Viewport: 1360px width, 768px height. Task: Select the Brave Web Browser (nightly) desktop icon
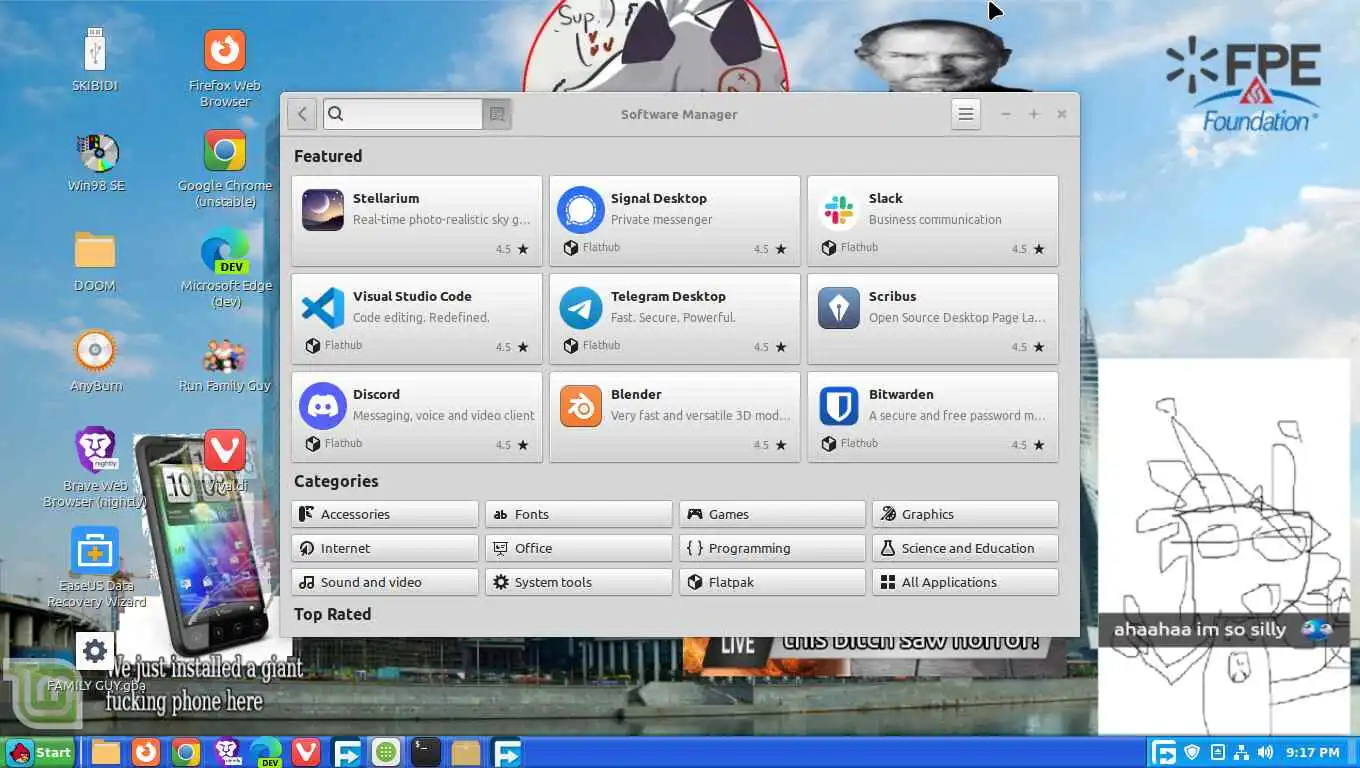[x=95, y=468]
